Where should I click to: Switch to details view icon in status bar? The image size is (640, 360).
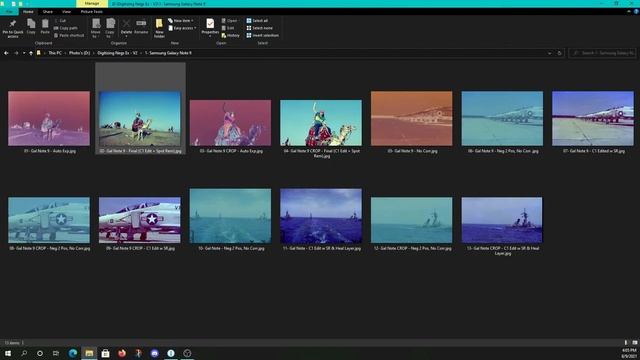pyautogui.click(x=626, y=343)
